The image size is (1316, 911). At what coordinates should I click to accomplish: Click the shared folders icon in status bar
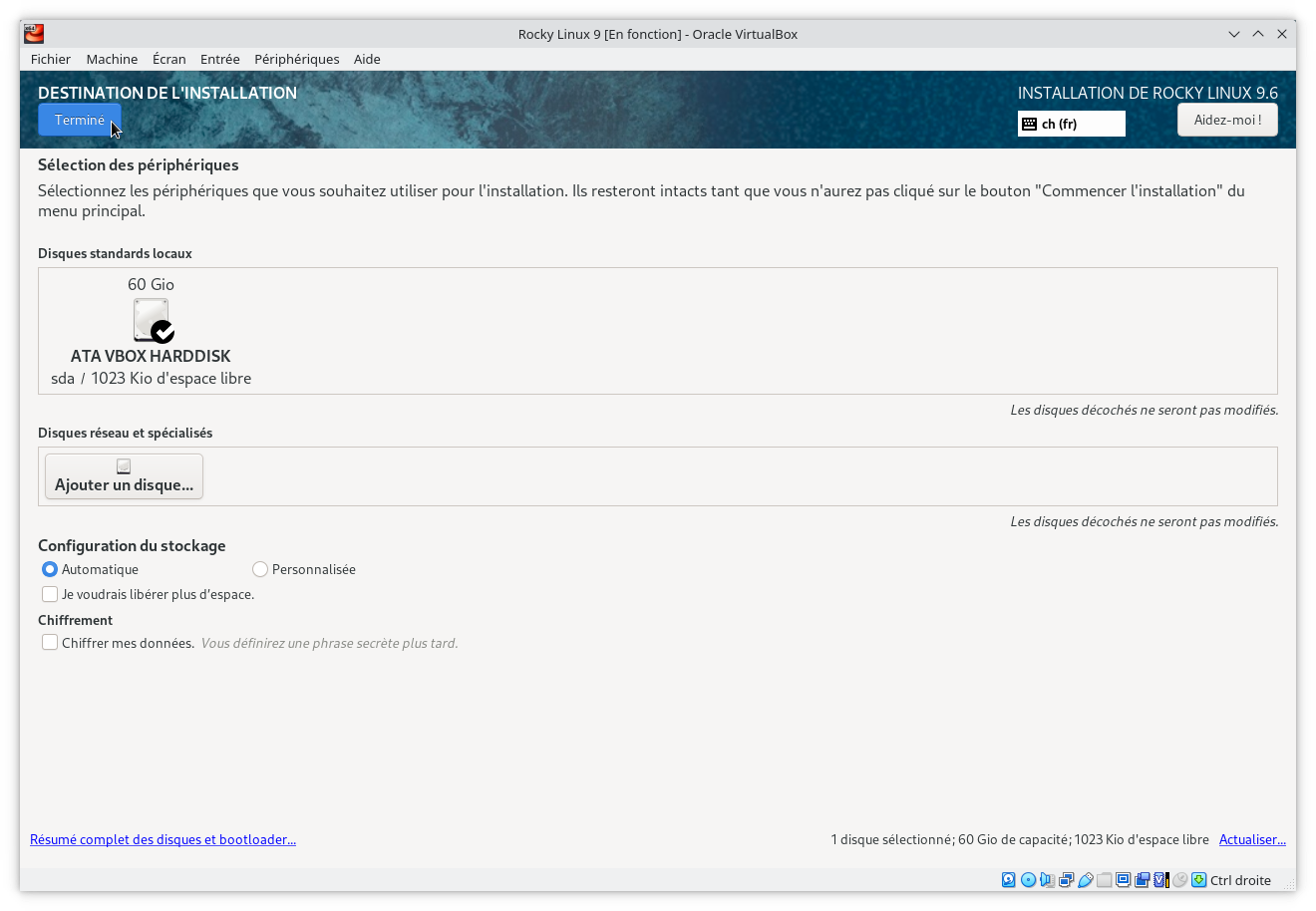tap(1104, 879)
